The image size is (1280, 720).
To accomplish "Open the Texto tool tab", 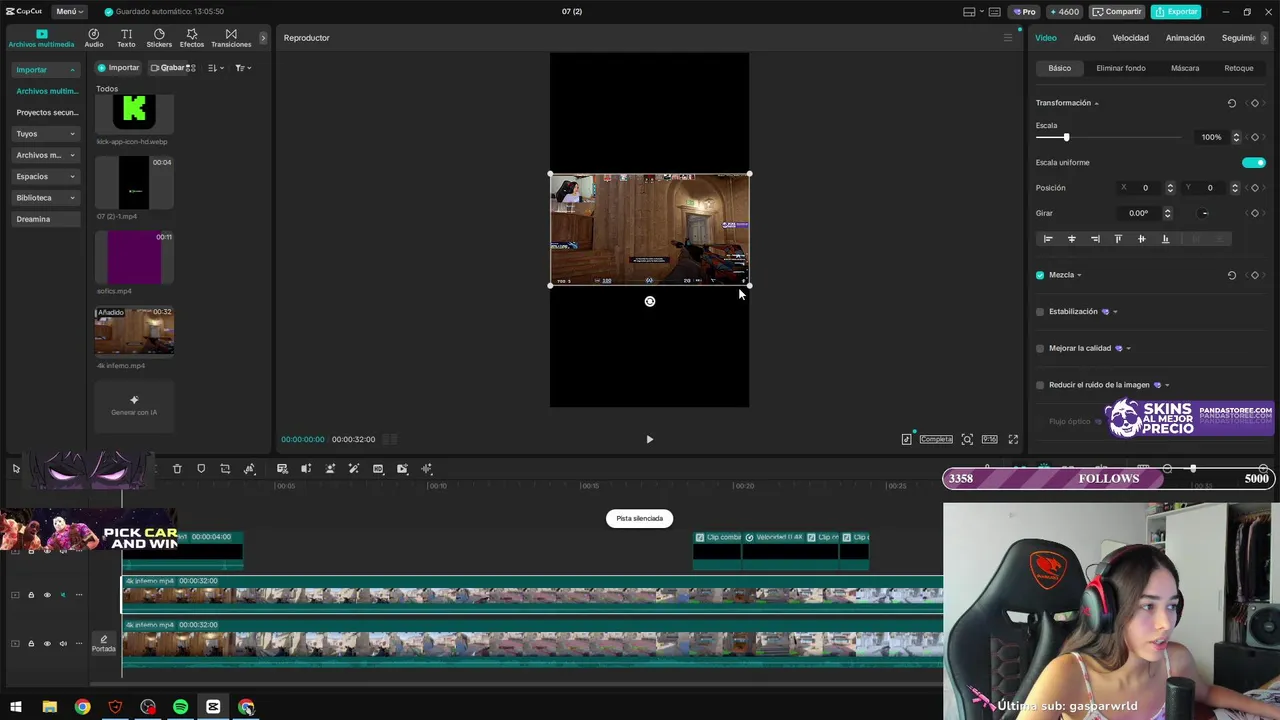I will (x=126, y=38).
